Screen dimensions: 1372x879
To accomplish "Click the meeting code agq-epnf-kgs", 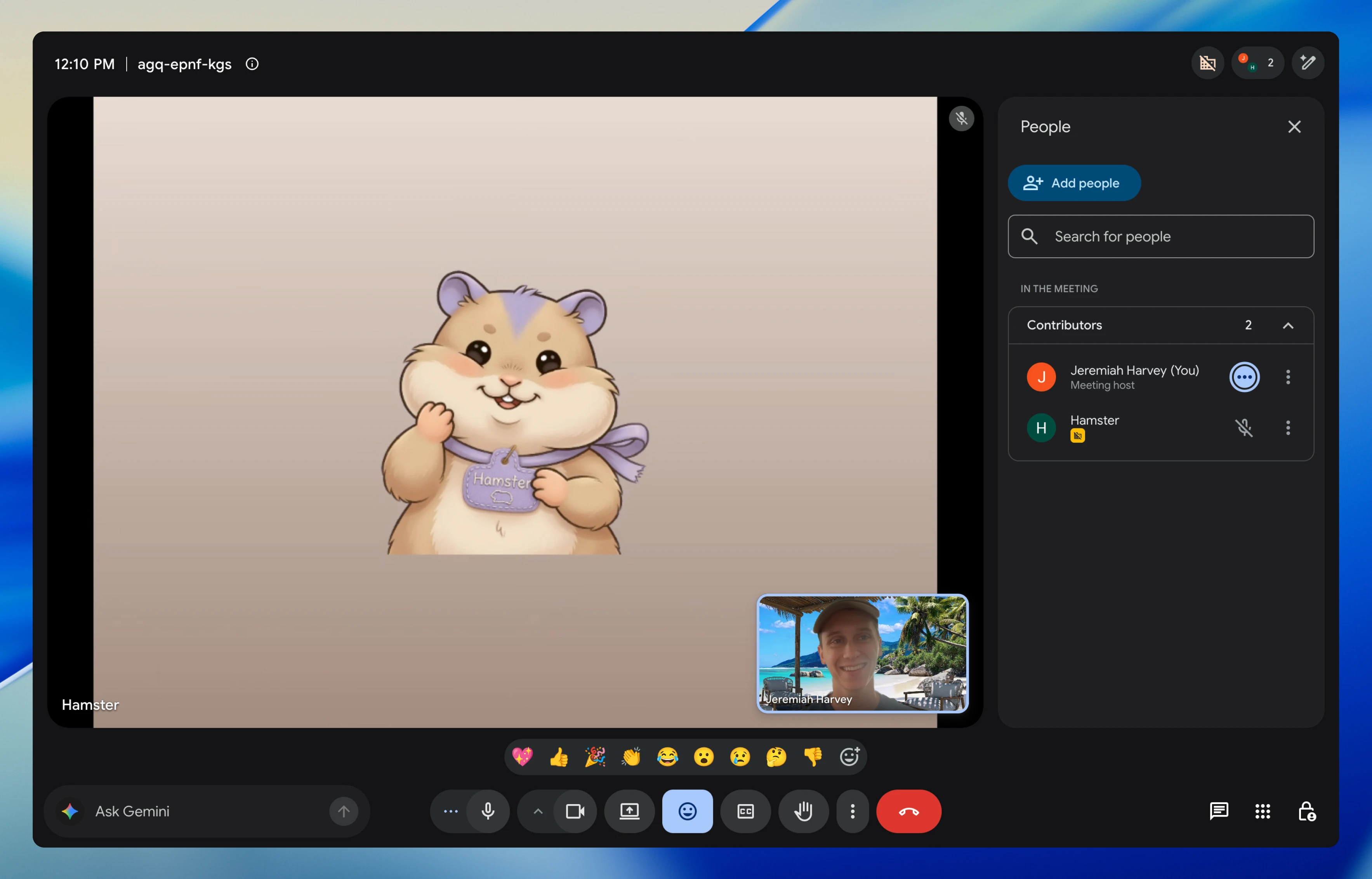I will pyautogui.click(x=184, y=64).
